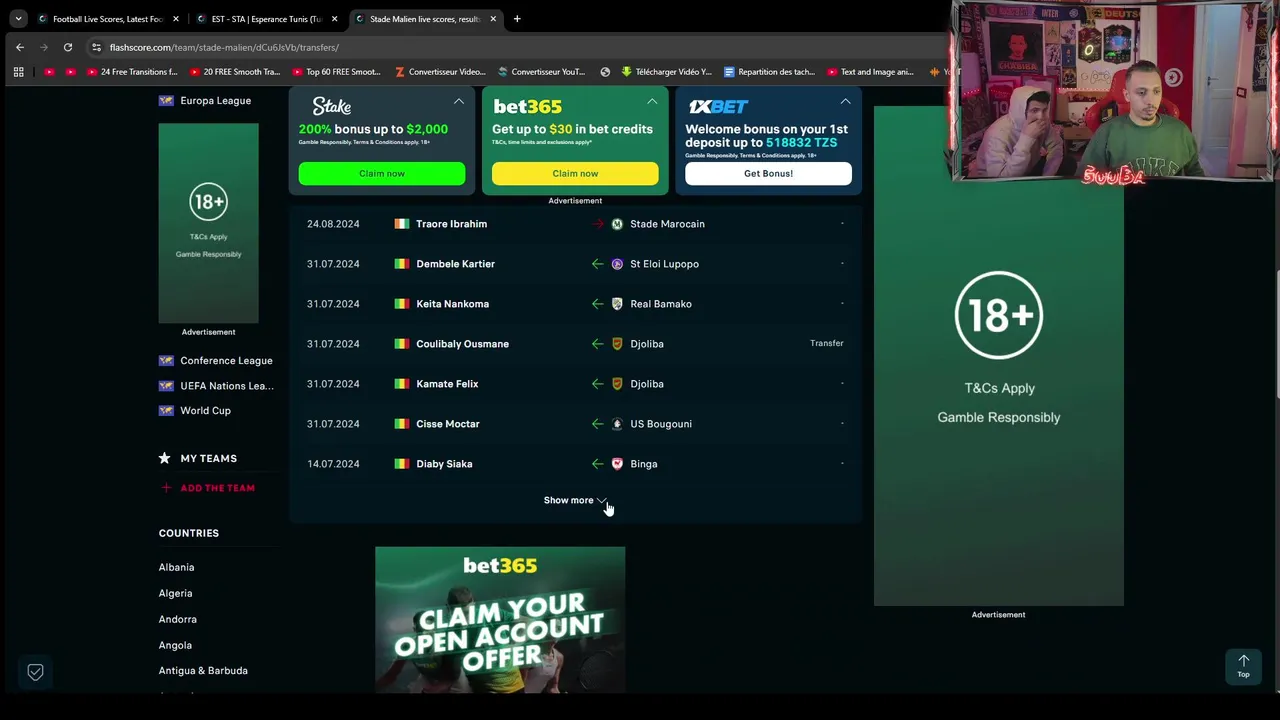Image resolution: width=1280 pixels, height=720 pixels.
Task: Click Add The Team link
Action: (207, 488)
